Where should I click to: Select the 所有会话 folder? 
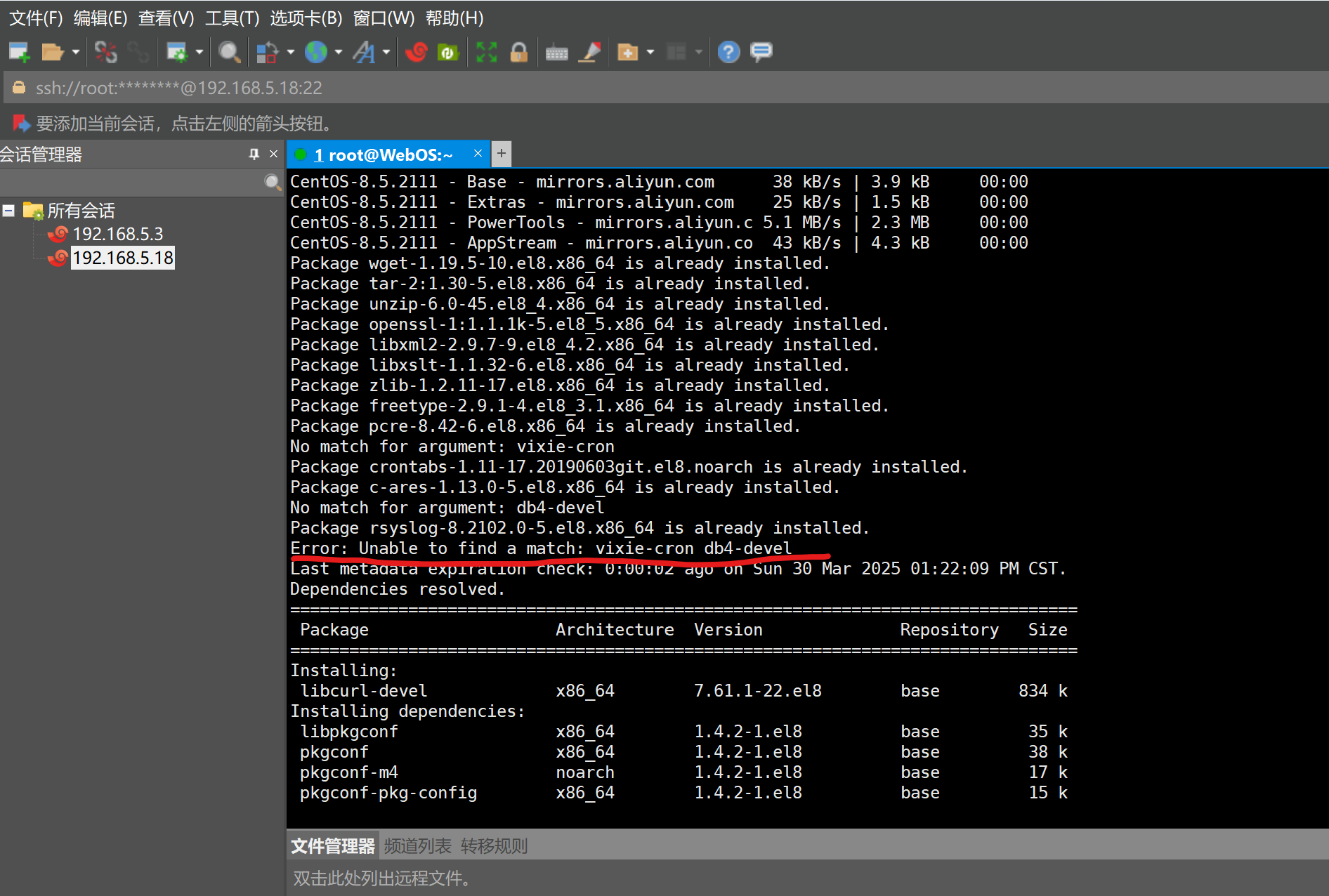[x=80, y=211]
